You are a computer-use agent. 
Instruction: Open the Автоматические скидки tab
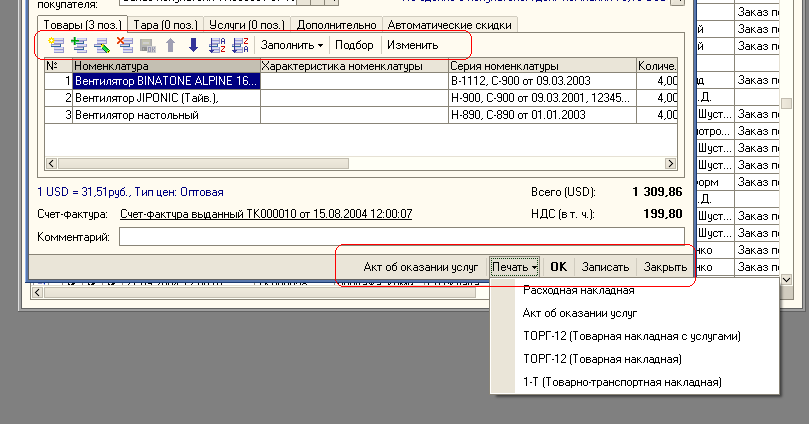click(x=450, y=24)
